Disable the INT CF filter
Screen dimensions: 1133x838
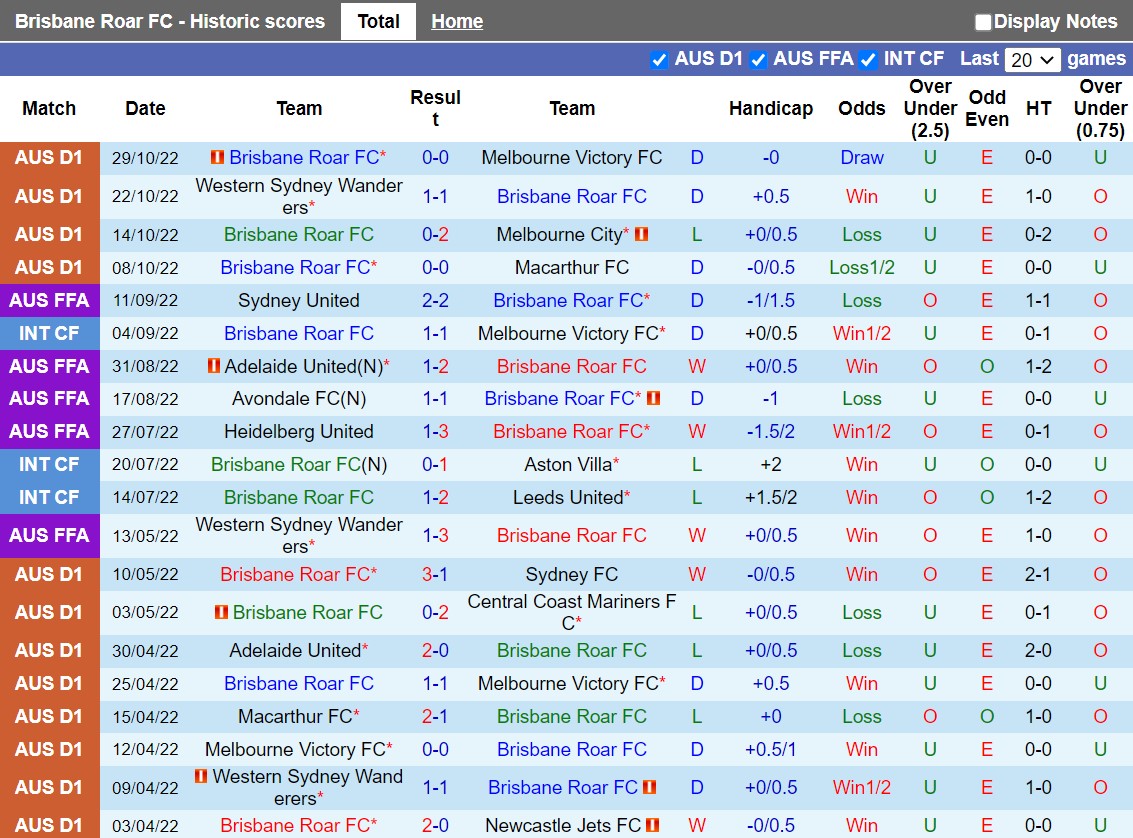[x=866, y=60]
